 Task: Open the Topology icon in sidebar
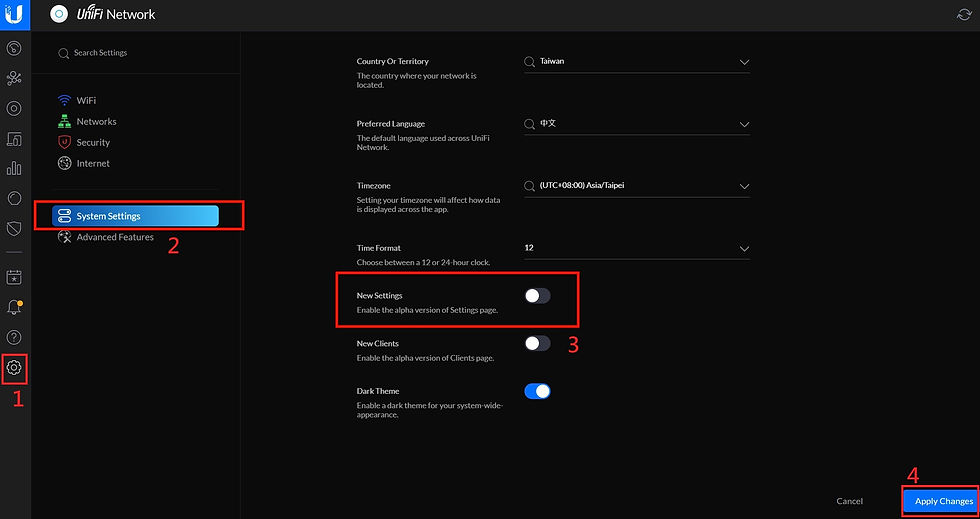pyautogui.click(x=14, y=77)
